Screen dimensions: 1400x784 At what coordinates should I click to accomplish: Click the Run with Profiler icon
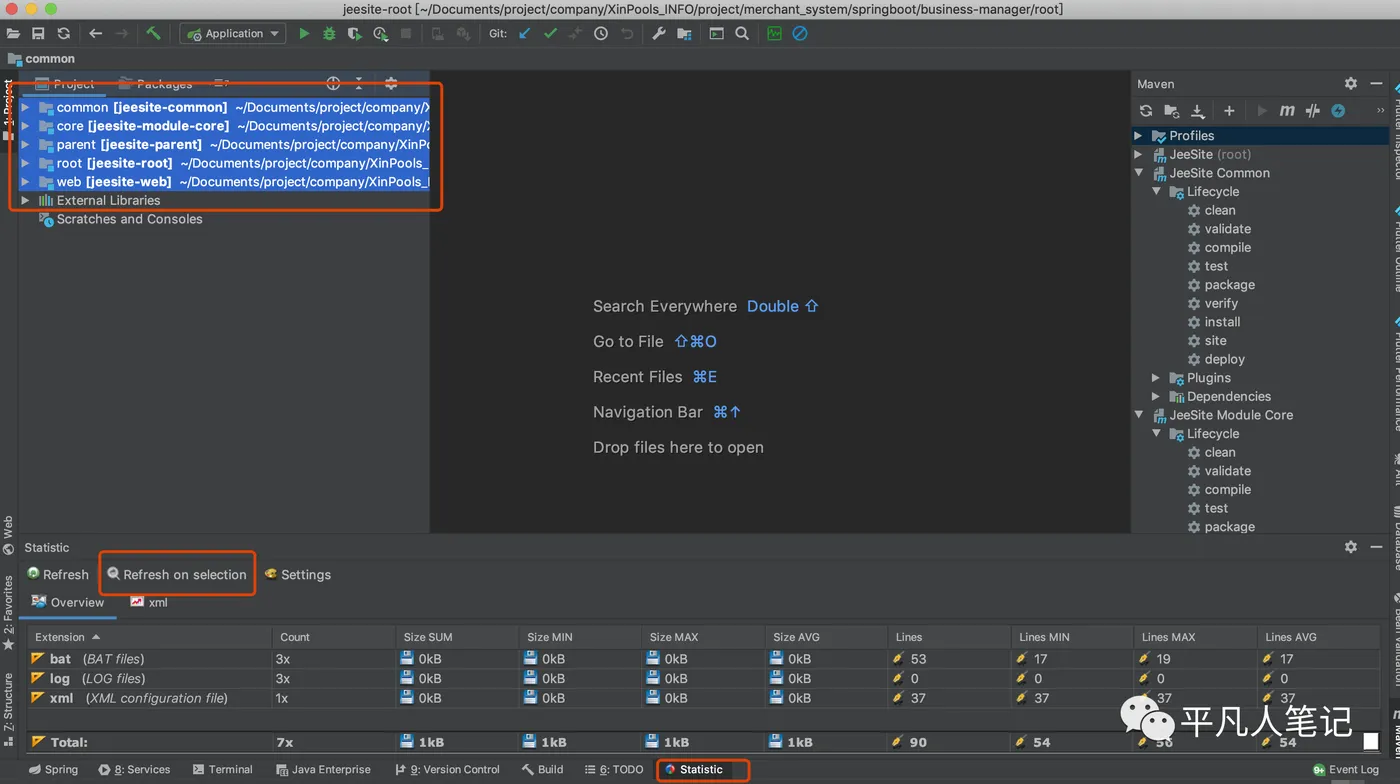coord(380,34)
